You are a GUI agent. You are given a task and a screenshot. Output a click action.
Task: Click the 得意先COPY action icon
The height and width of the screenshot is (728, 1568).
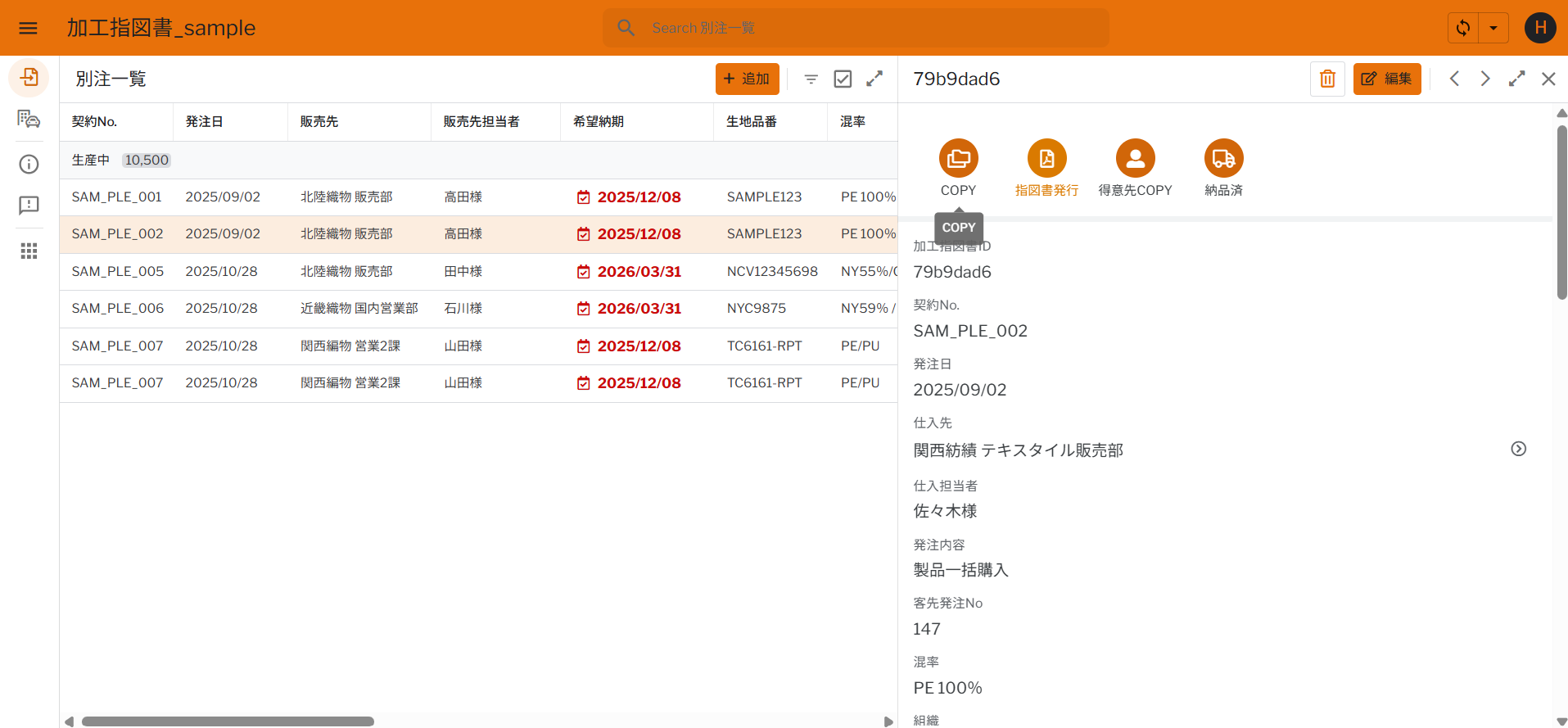coord(1135,158)
